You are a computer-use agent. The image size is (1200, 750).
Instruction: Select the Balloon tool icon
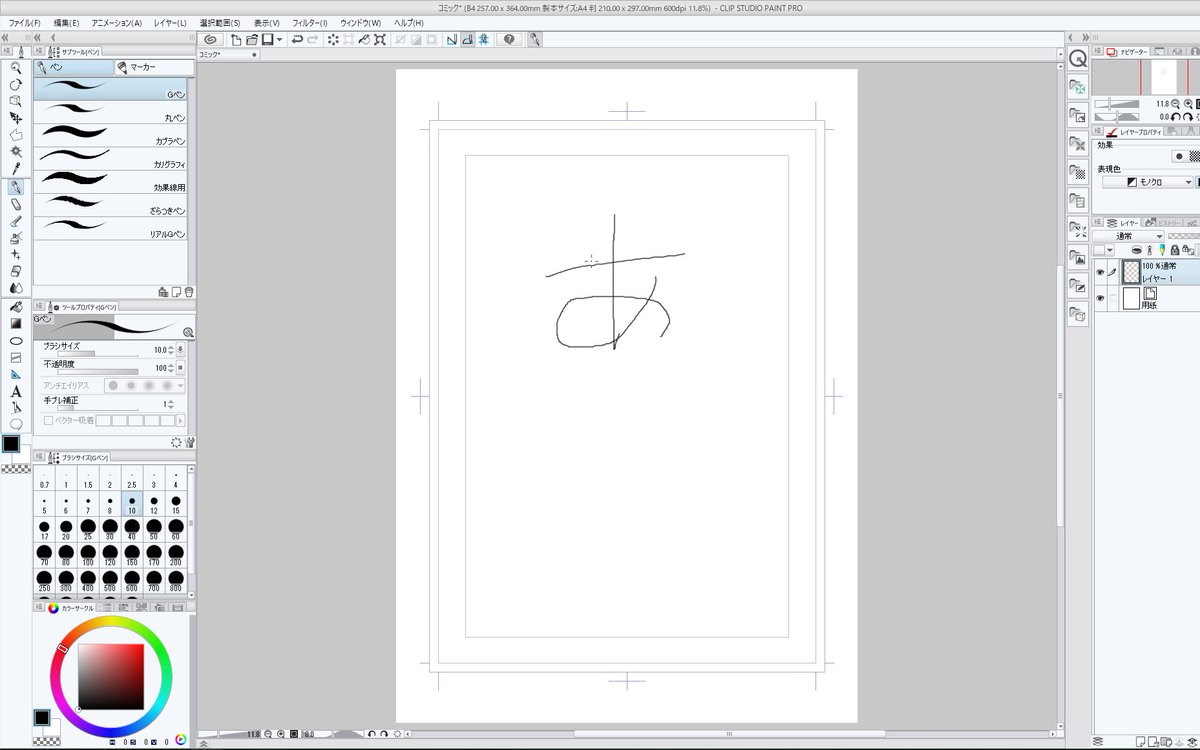16,424
